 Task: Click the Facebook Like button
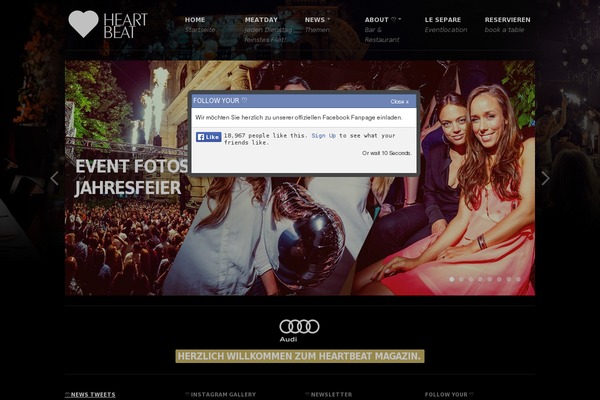coord(209,137)
